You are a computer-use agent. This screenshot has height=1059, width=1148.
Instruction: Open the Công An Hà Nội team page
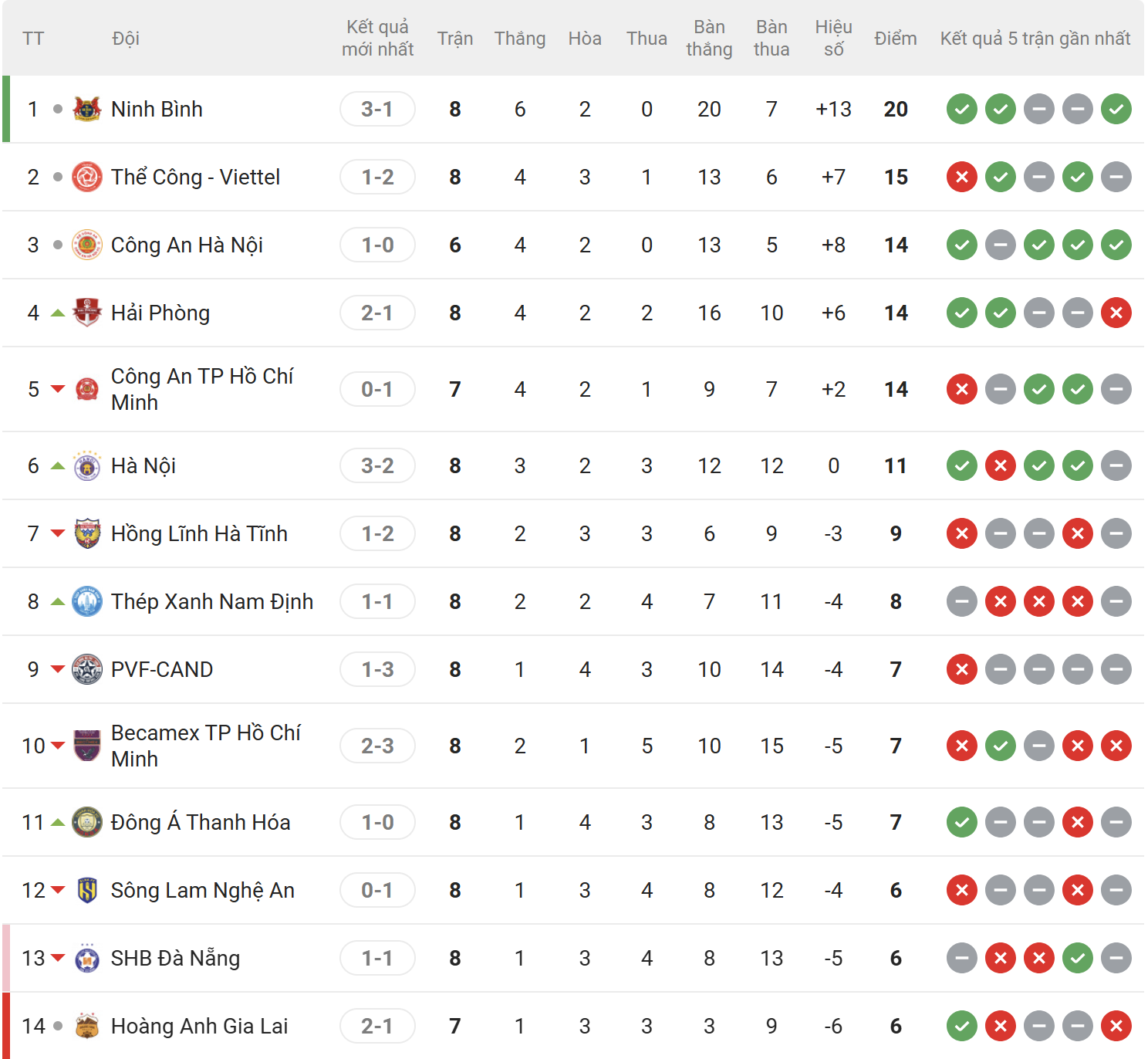(x=187, y=245)
